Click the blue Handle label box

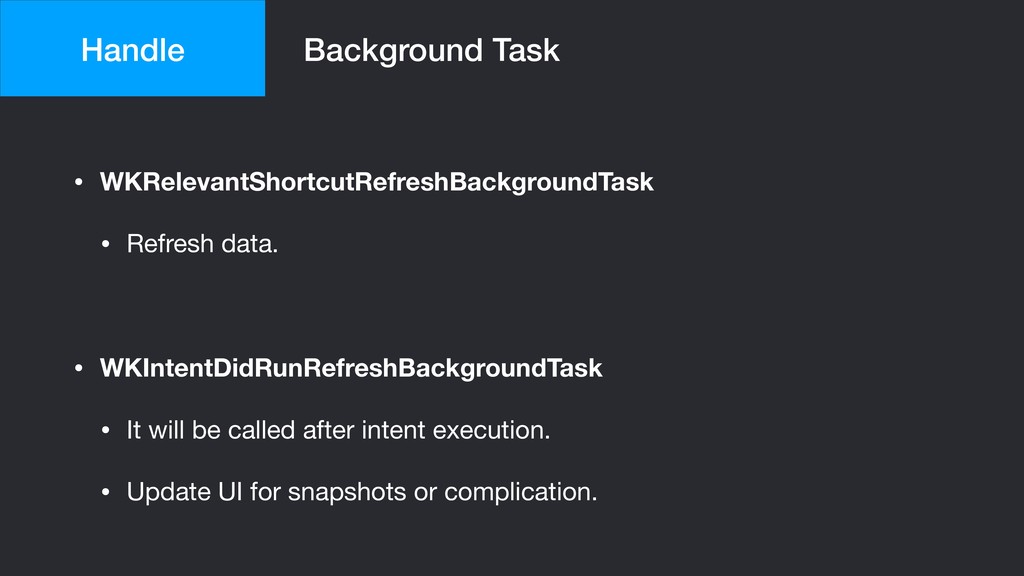tap(133, 48)
